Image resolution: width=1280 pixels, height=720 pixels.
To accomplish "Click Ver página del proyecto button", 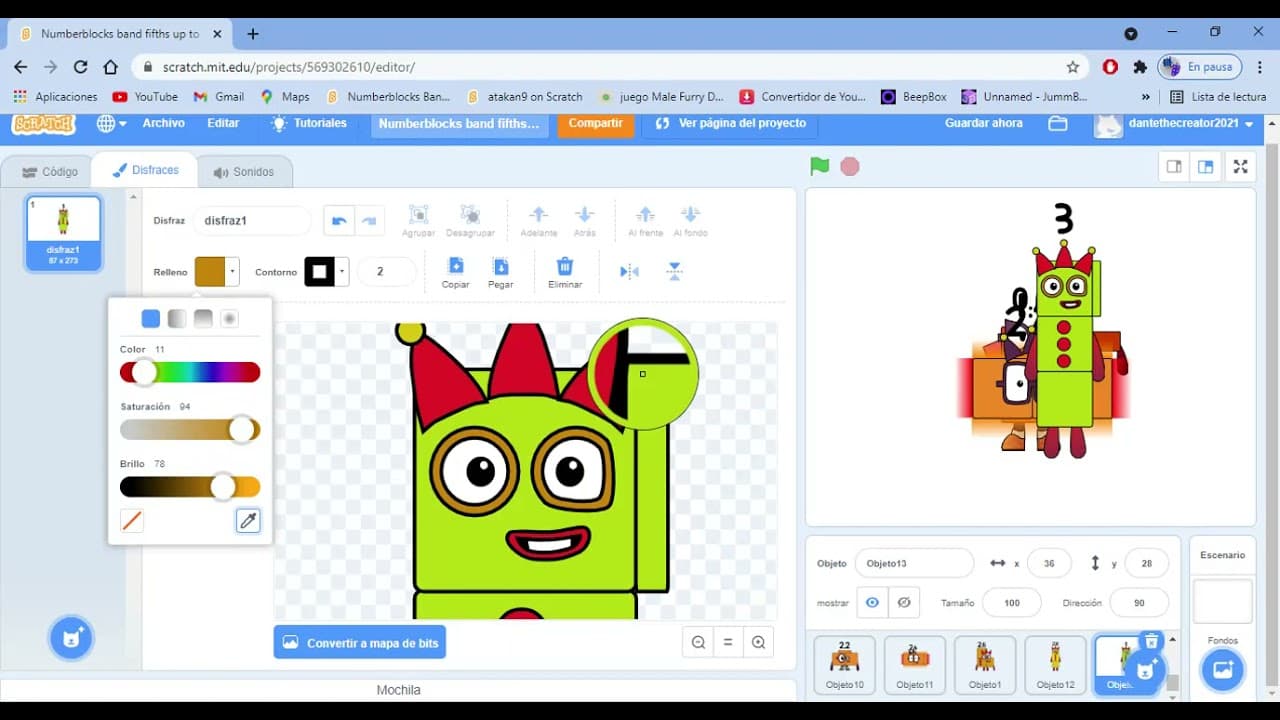I will [x=731, y=124].
